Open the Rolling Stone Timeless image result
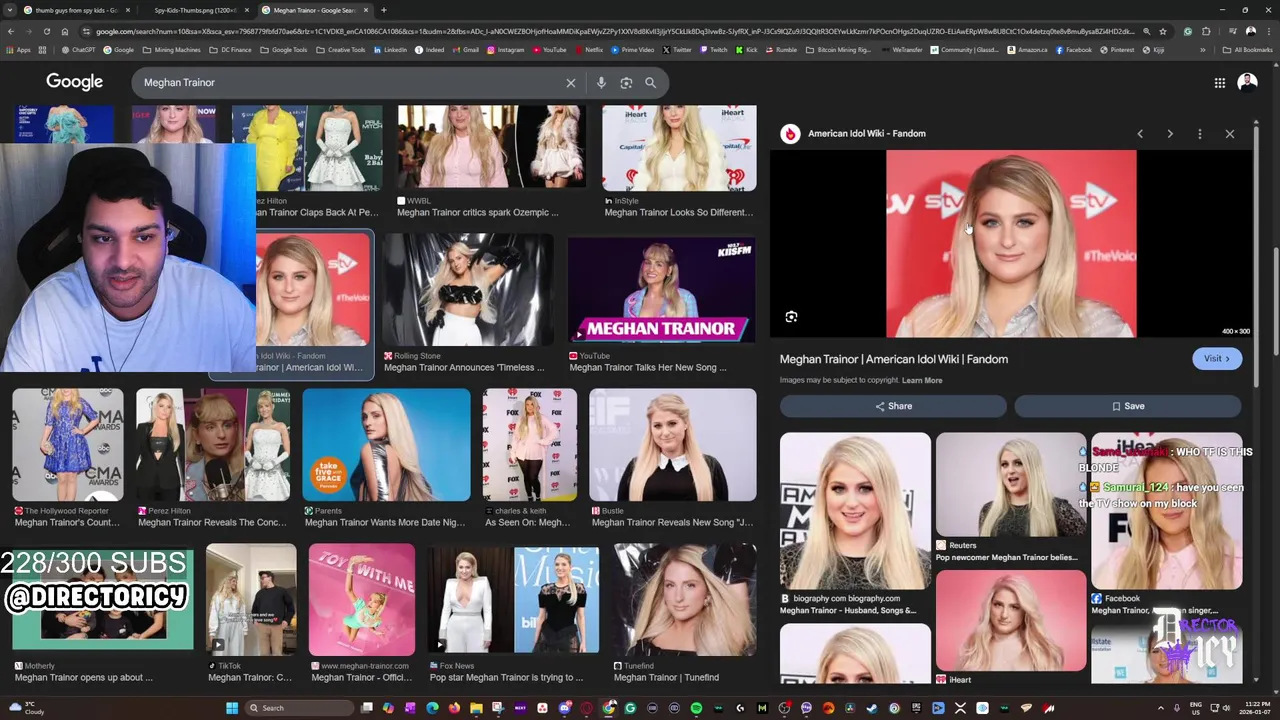The image size is (1280, 720). 467,290
